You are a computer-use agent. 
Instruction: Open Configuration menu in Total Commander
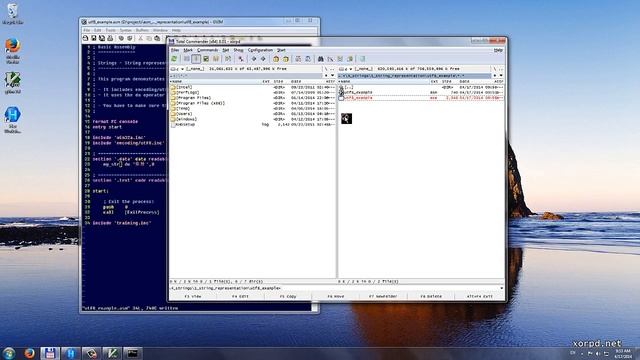click(x=260, y=50)
